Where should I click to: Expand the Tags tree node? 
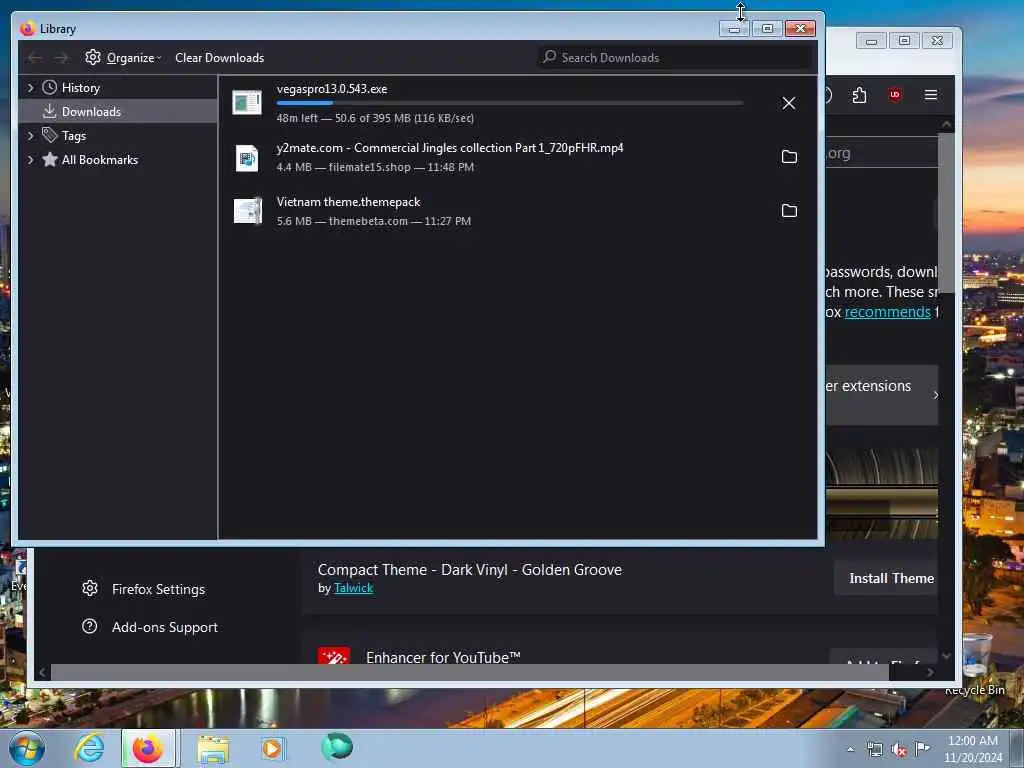(30, 135)
